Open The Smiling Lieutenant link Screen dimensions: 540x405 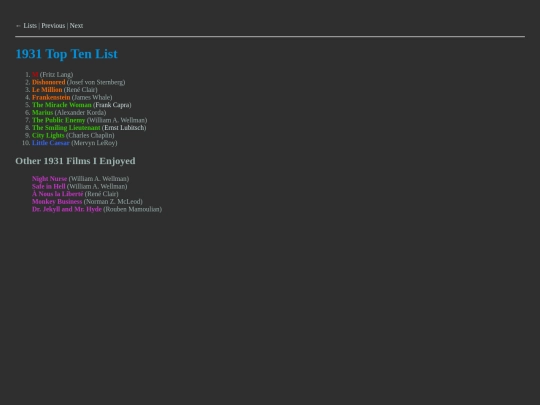pyautogui.click(x=66, y=128)
